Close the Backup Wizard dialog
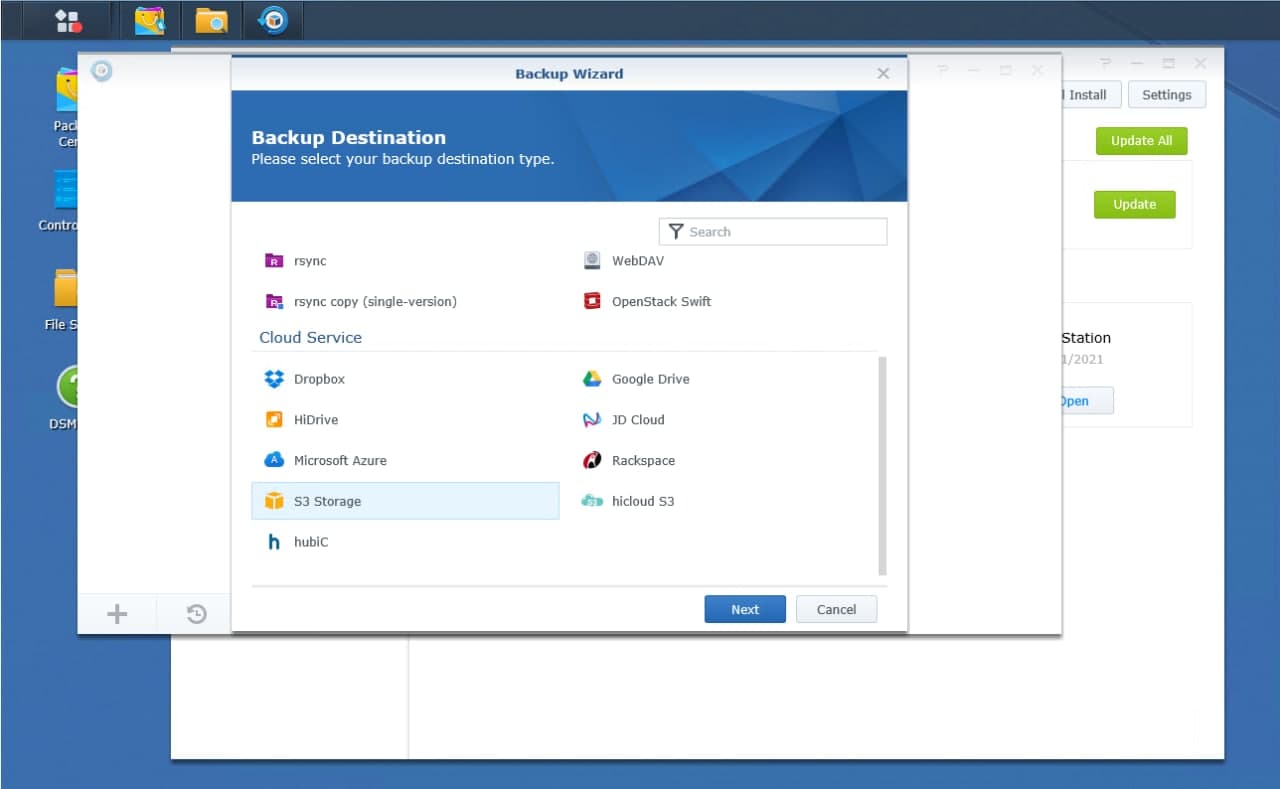 [883, 74]
